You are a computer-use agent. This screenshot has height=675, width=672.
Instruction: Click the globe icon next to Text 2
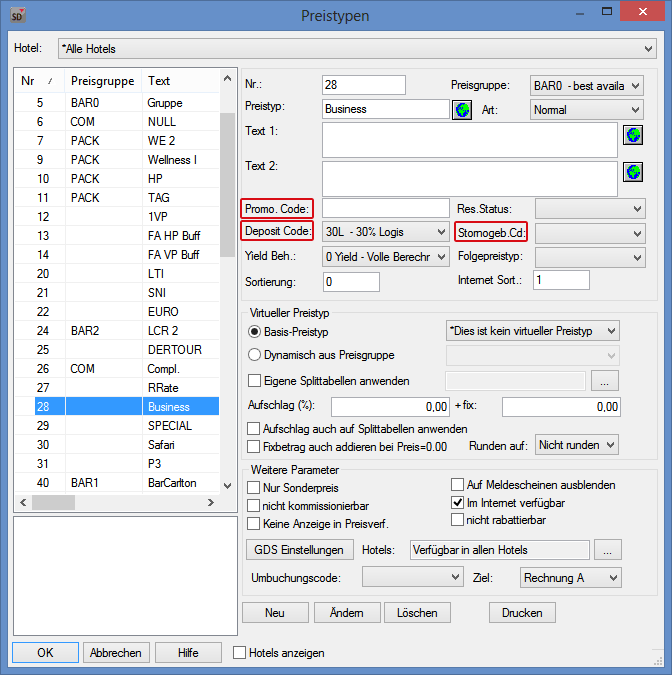pyautogui.click(x=632, y=172)
